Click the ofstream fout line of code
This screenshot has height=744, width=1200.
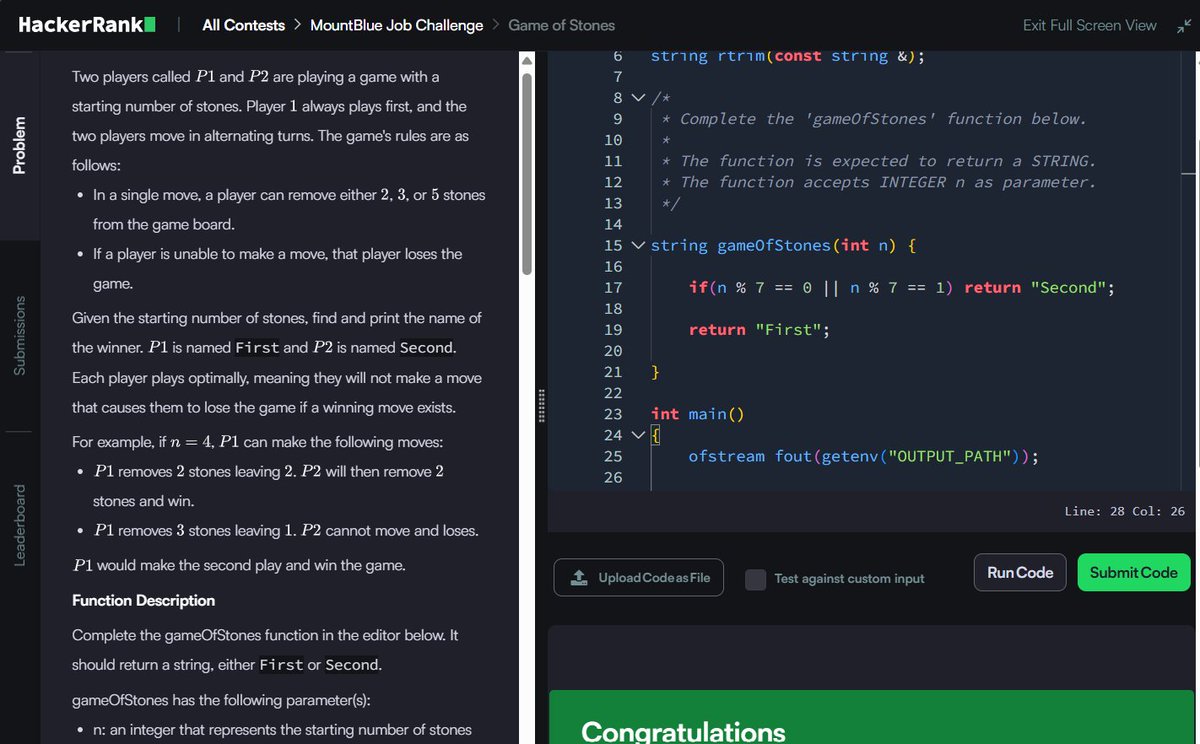click(x=863, y=457)
